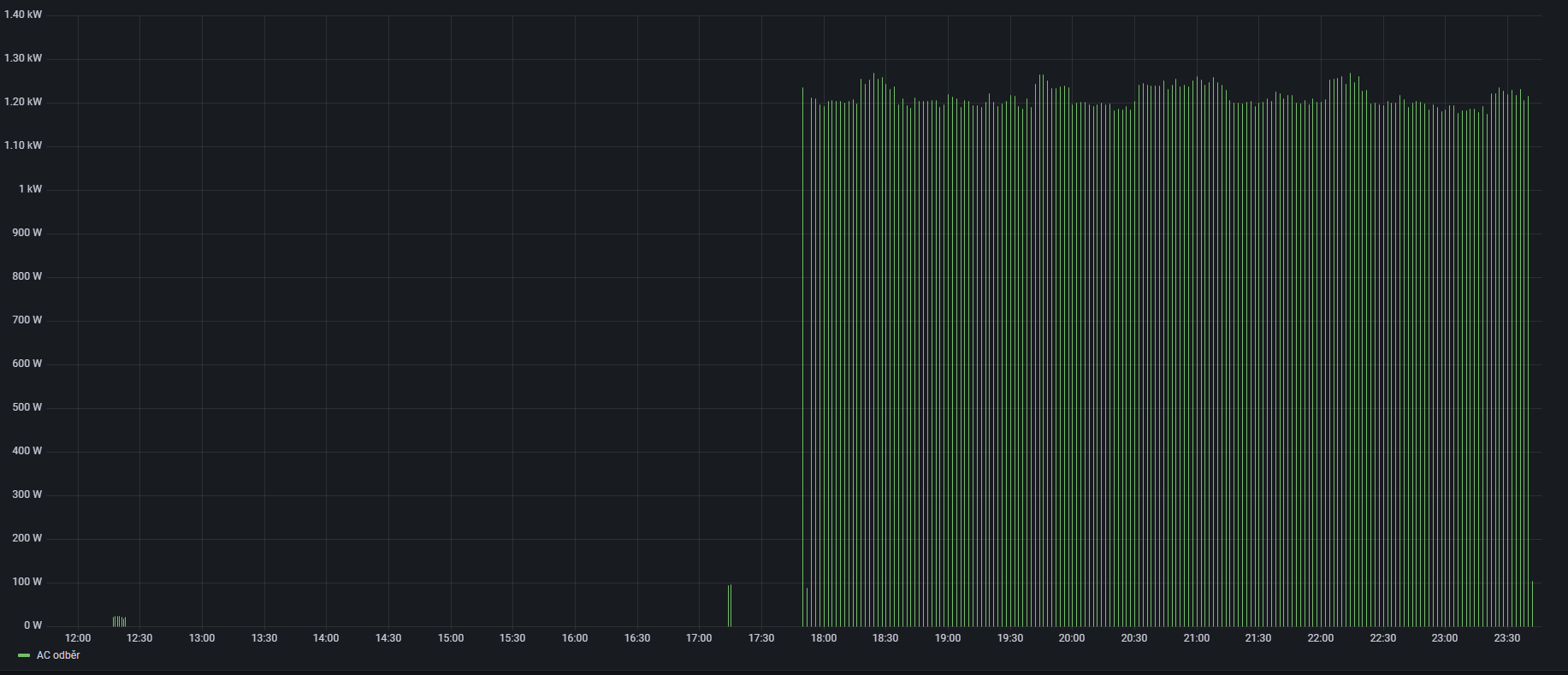Click the 18:30 time axis label
The image size is (1568, 675).
pyautogui.click(x=885, y=638)
